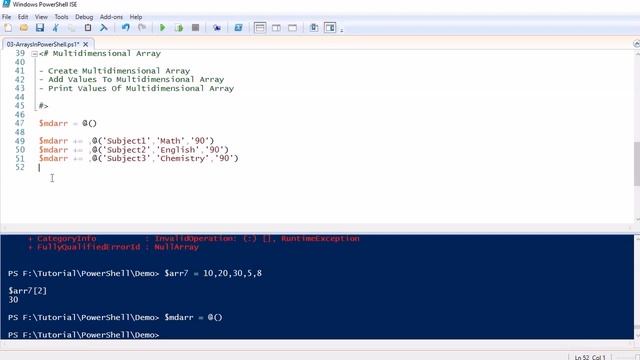Show the Command window icon
640x360 pixels.
pyautogui.click(x=313, y=28)
